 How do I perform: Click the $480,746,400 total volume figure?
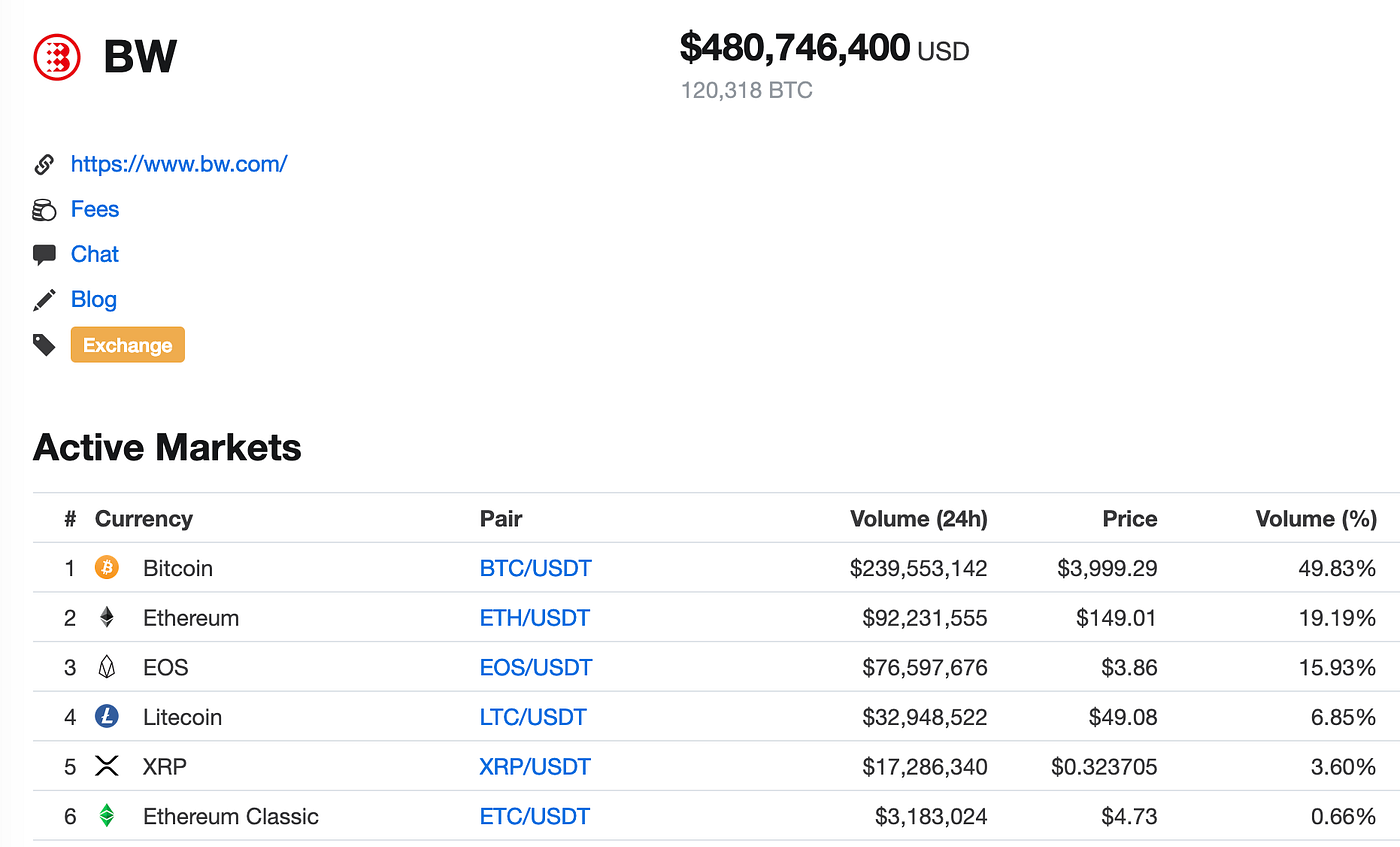(795, 47)
